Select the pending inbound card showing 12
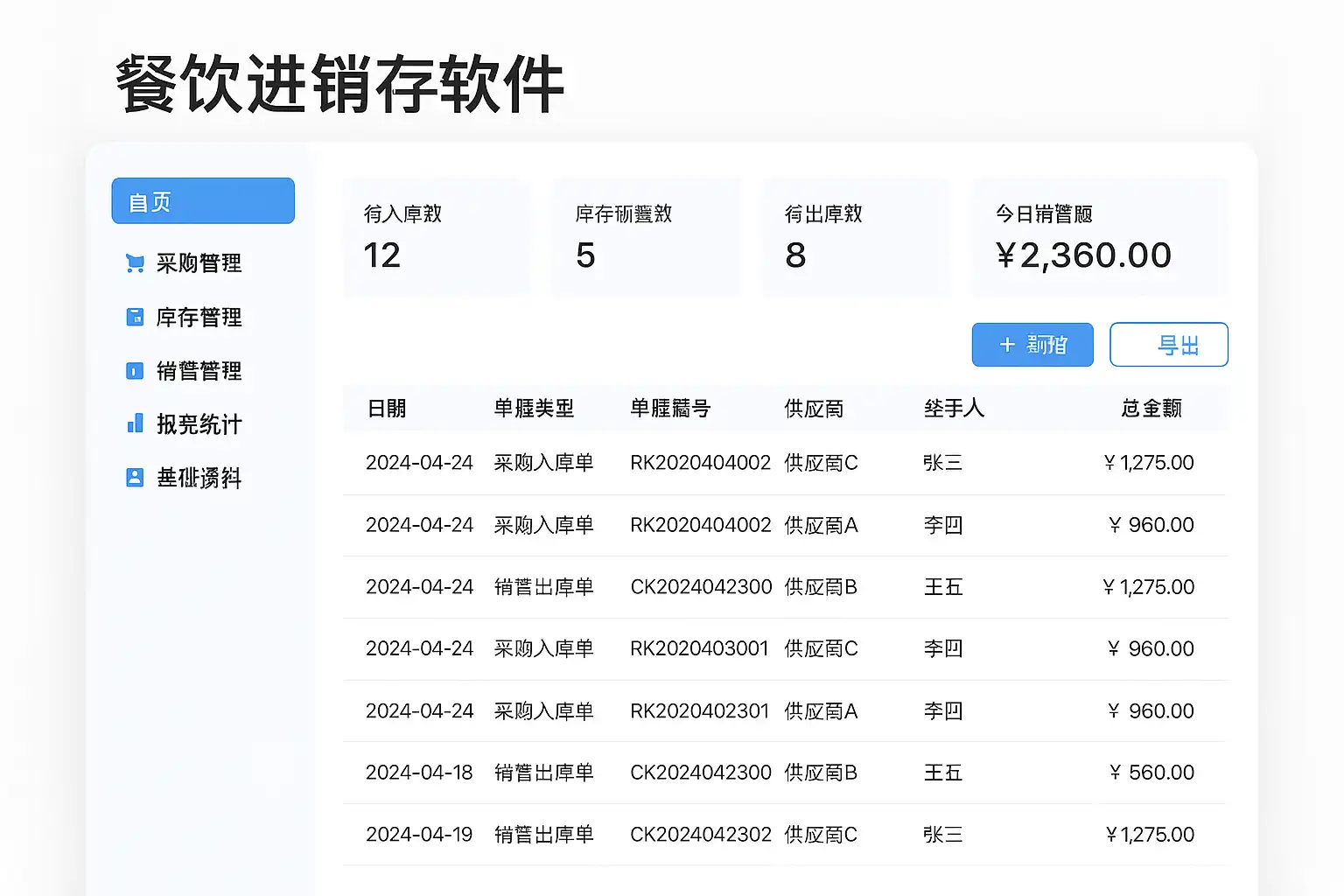Image resolution: width=1344 pixels, height=896 pixels. (437, 236)
